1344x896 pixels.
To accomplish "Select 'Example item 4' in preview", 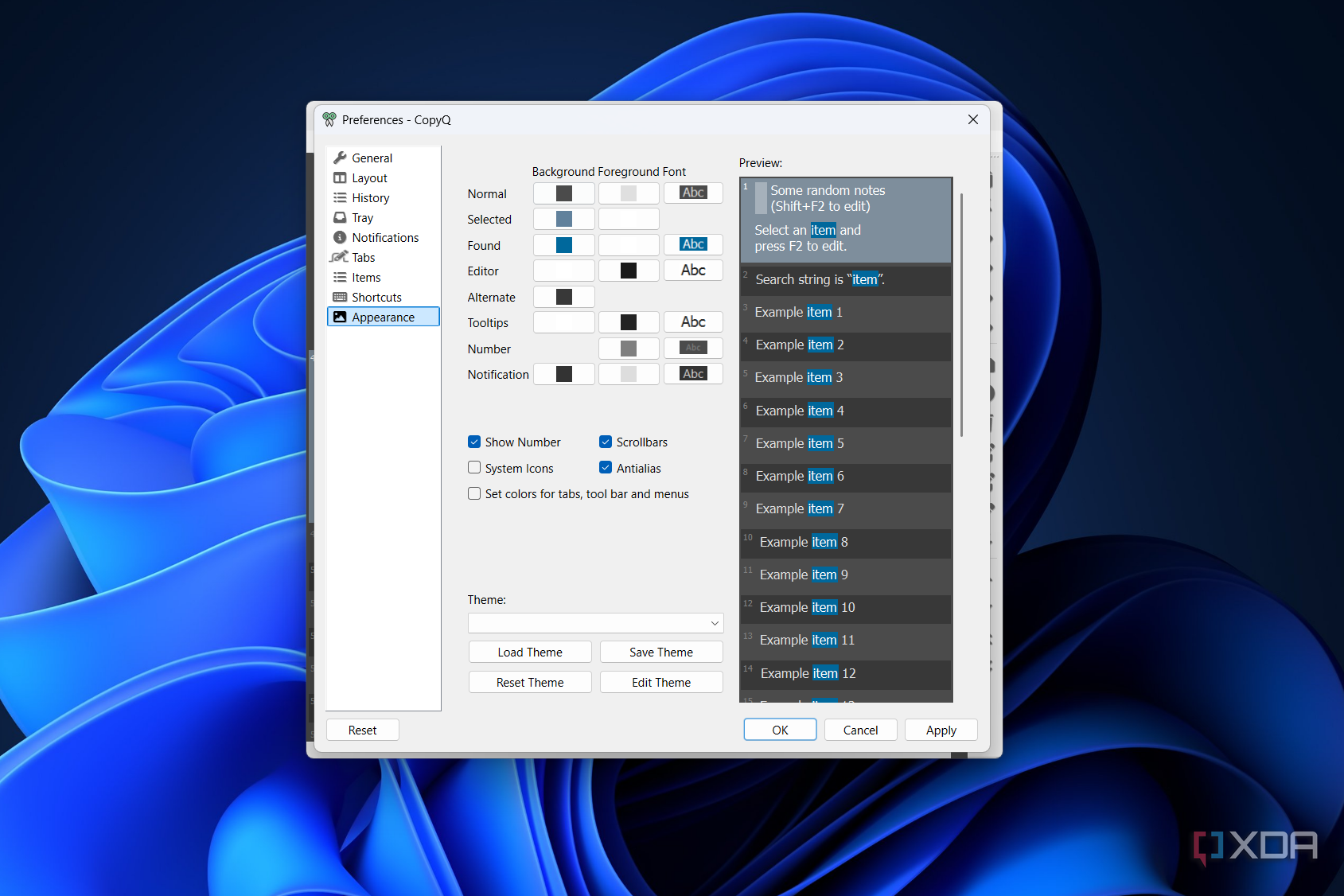I will (845, 411).
